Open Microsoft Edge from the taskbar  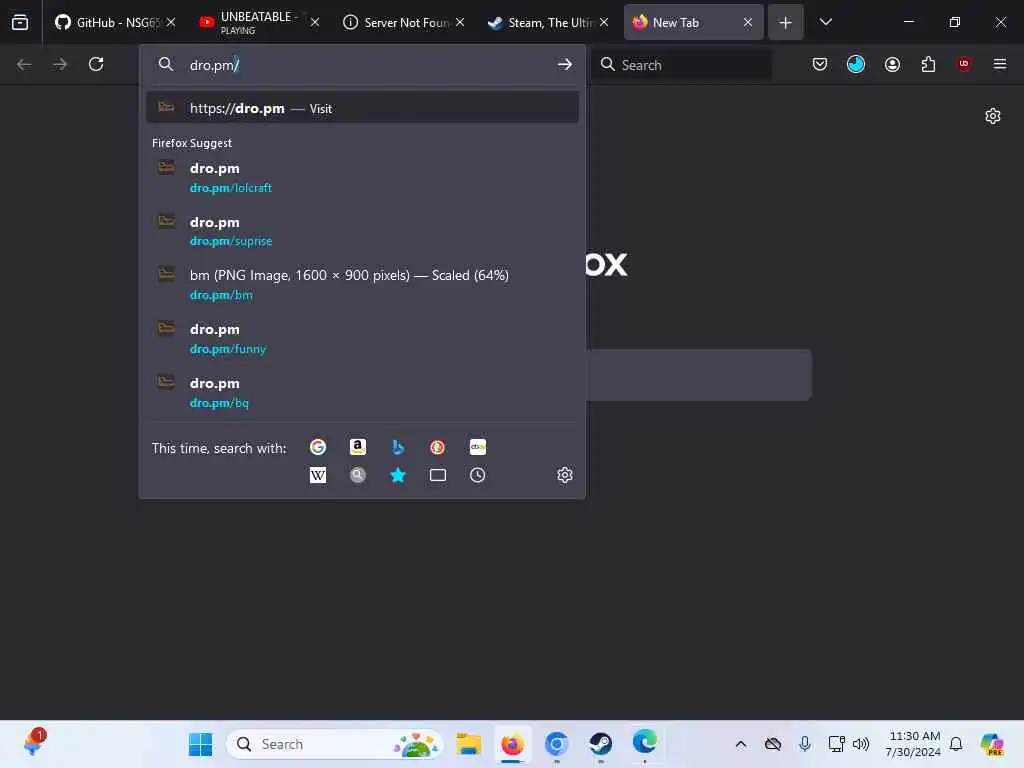[644, 743]
